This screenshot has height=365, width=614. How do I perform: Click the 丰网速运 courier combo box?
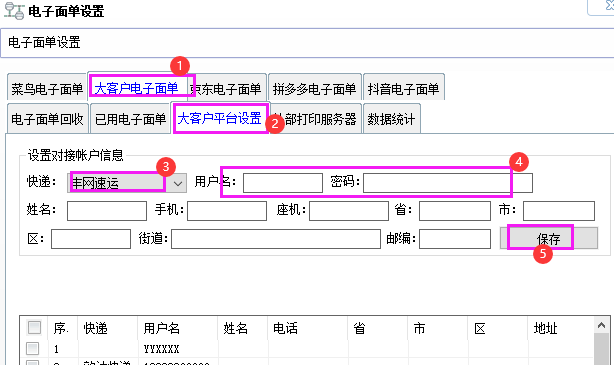pyautogui.click(x=127, y=183)
